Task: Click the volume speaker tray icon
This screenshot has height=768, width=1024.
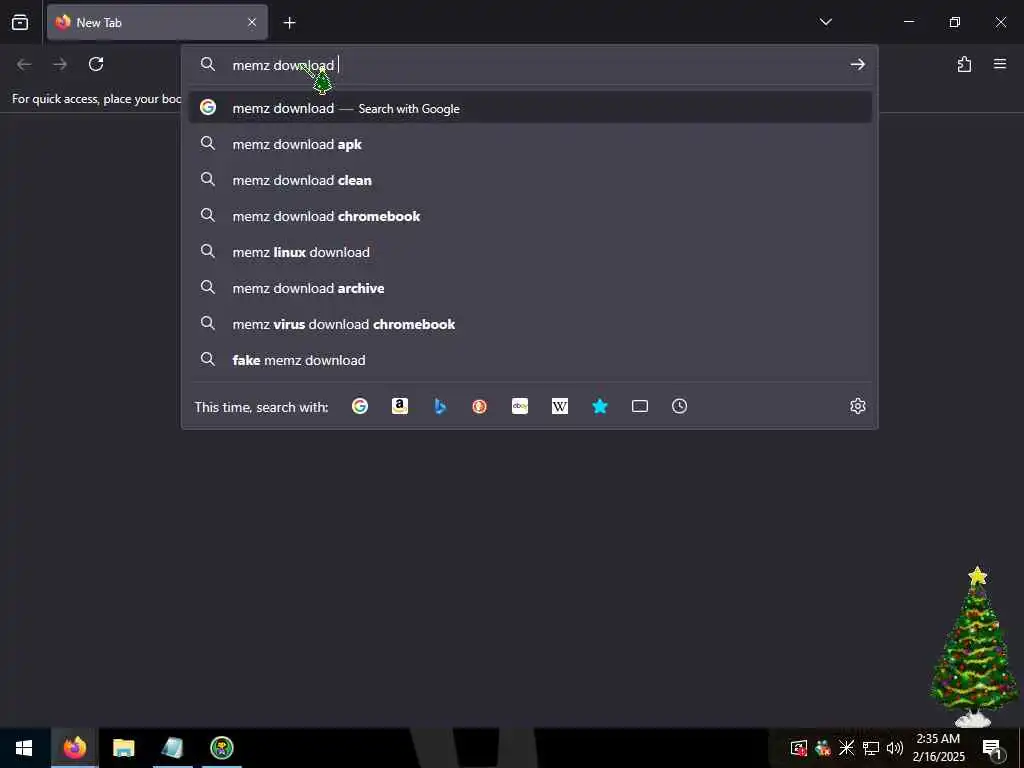Action: 895,748
